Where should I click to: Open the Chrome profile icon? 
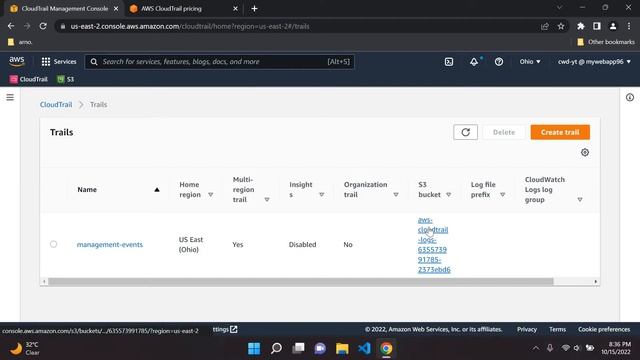coord(613,26)
